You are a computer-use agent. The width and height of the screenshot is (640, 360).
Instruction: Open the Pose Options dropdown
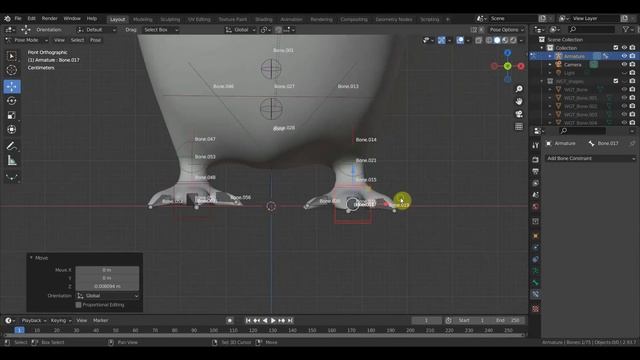pyautogui.click(x=507, y=30)
